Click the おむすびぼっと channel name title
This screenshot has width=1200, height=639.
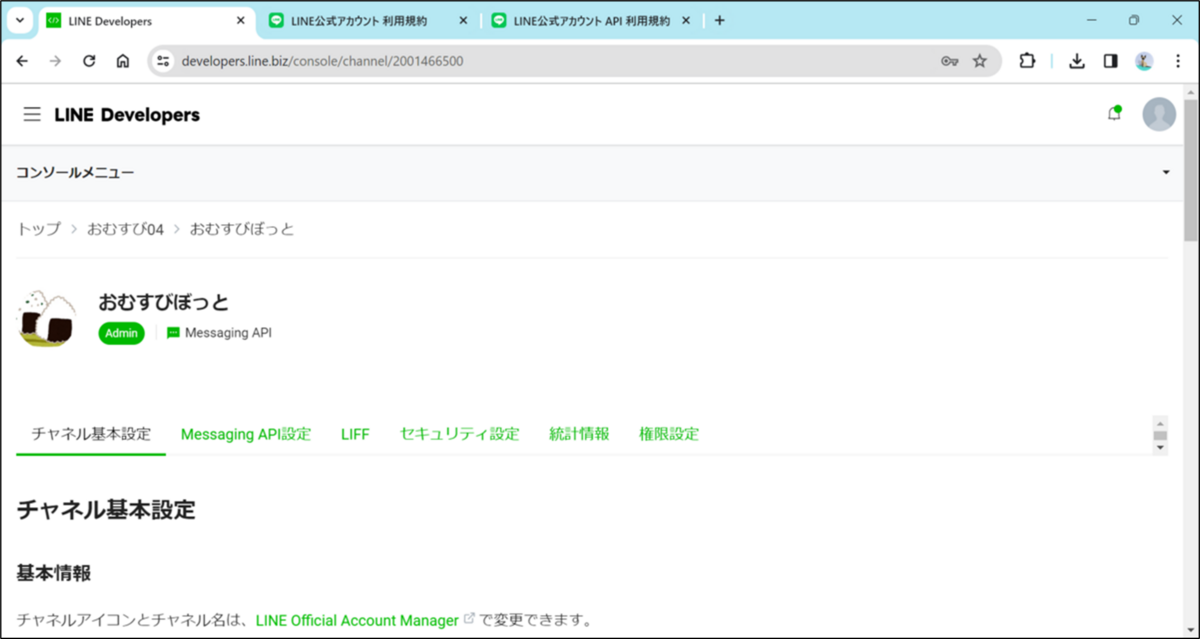click(164, 301)
